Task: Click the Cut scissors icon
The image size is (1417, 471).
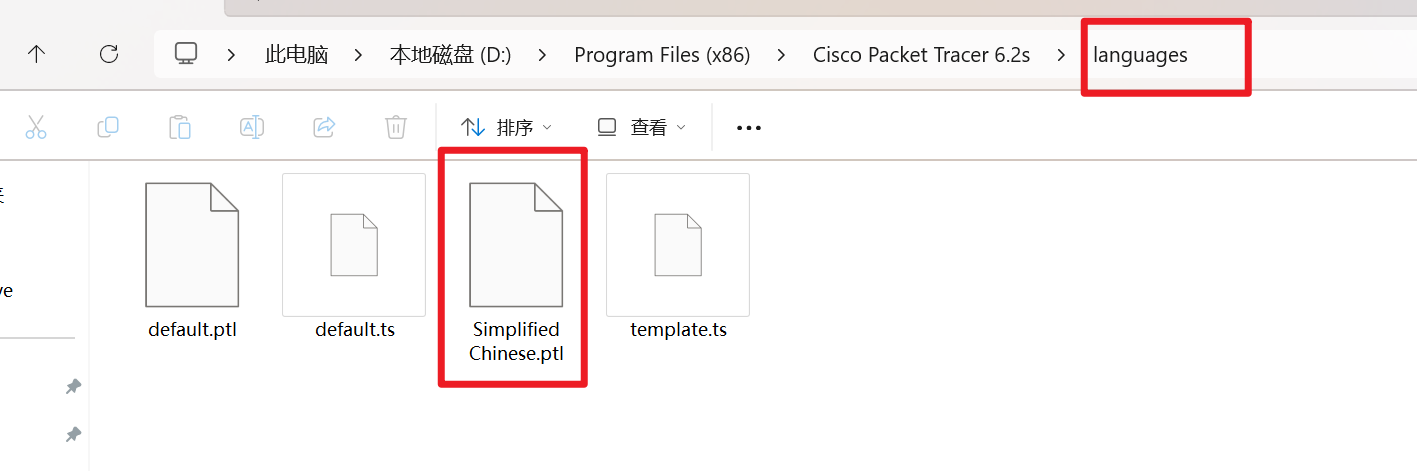Action: click(36, 127)
